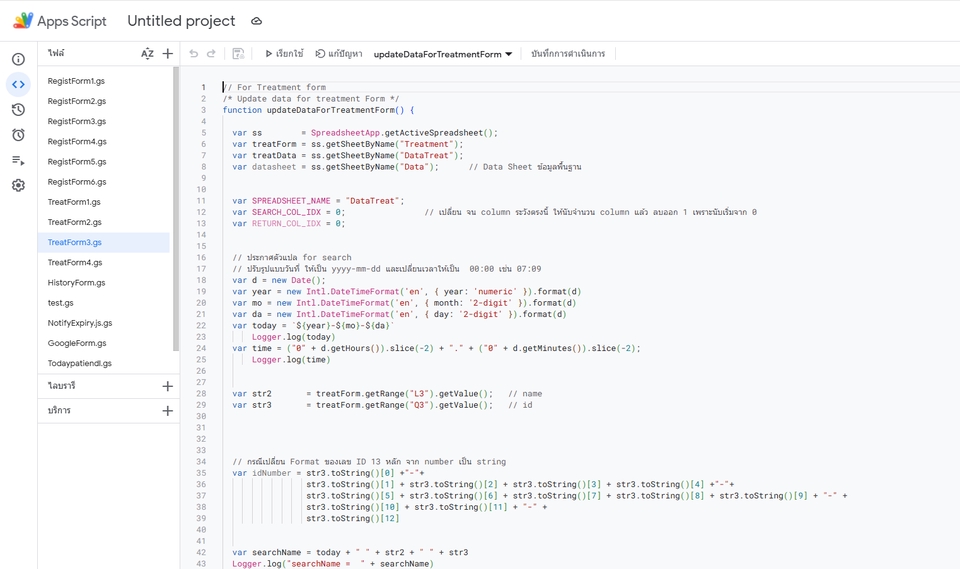Select the TreatForm3.gs file
Screen dimensions: 960x569
103,243
